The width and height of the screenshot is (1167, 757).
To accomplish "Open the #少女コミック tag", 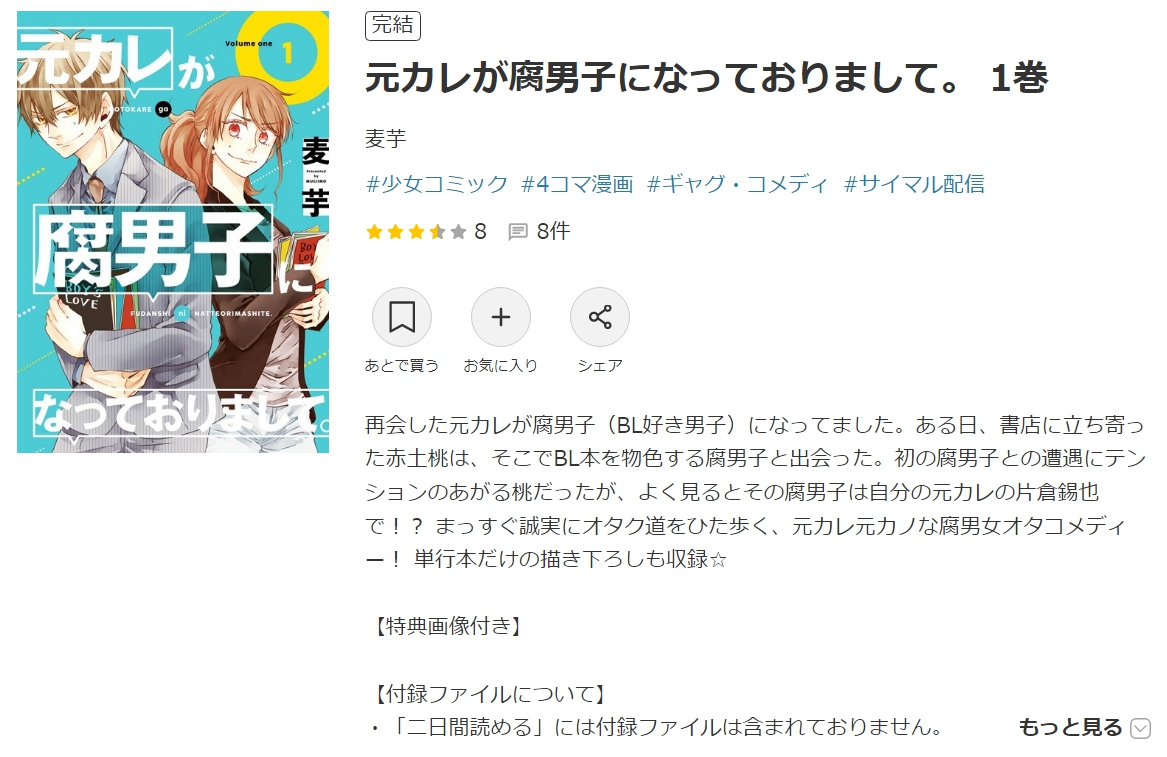I will click(x=437, y=184).
